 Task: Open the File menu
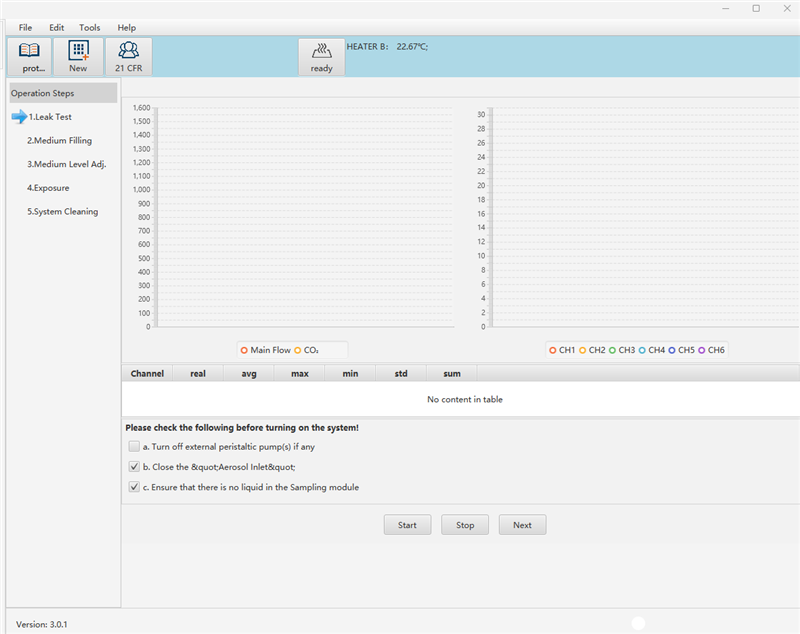click(x=25, y=27)
